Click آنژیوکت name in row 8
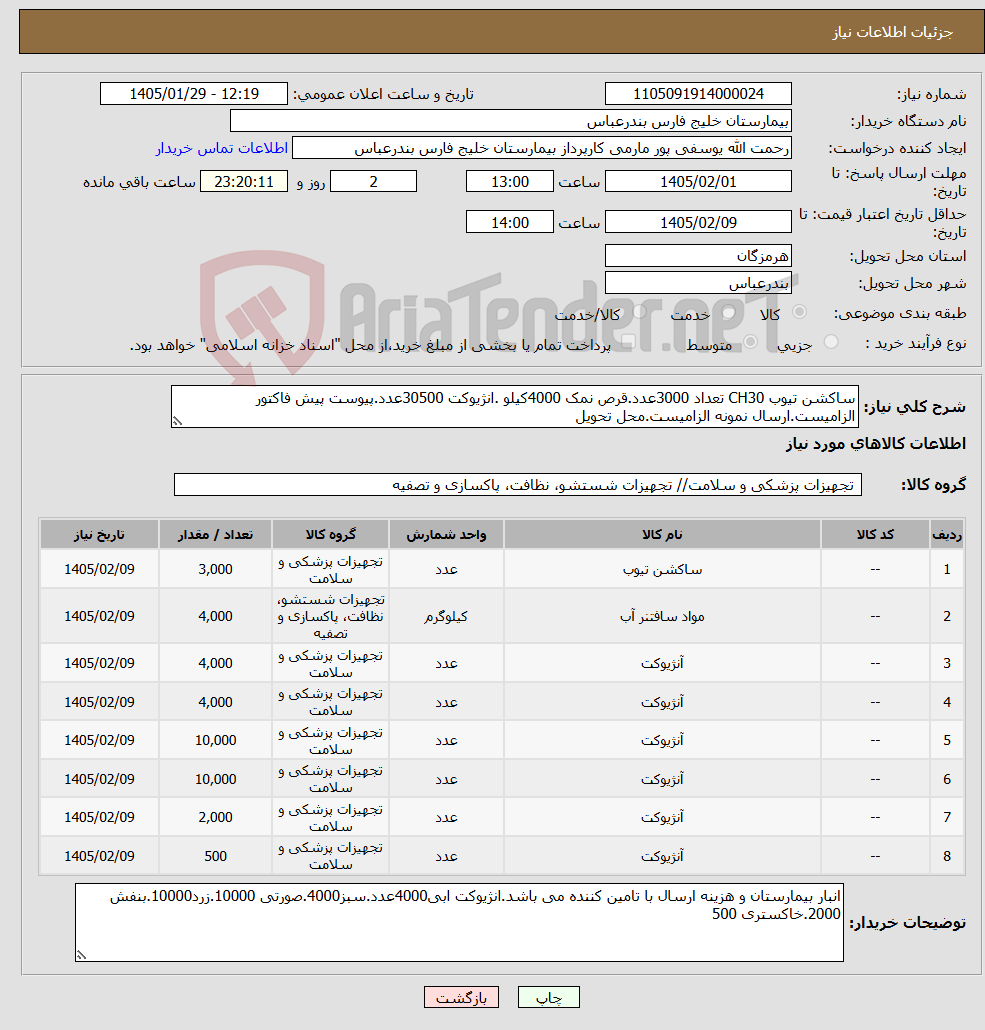 [662, 856]
